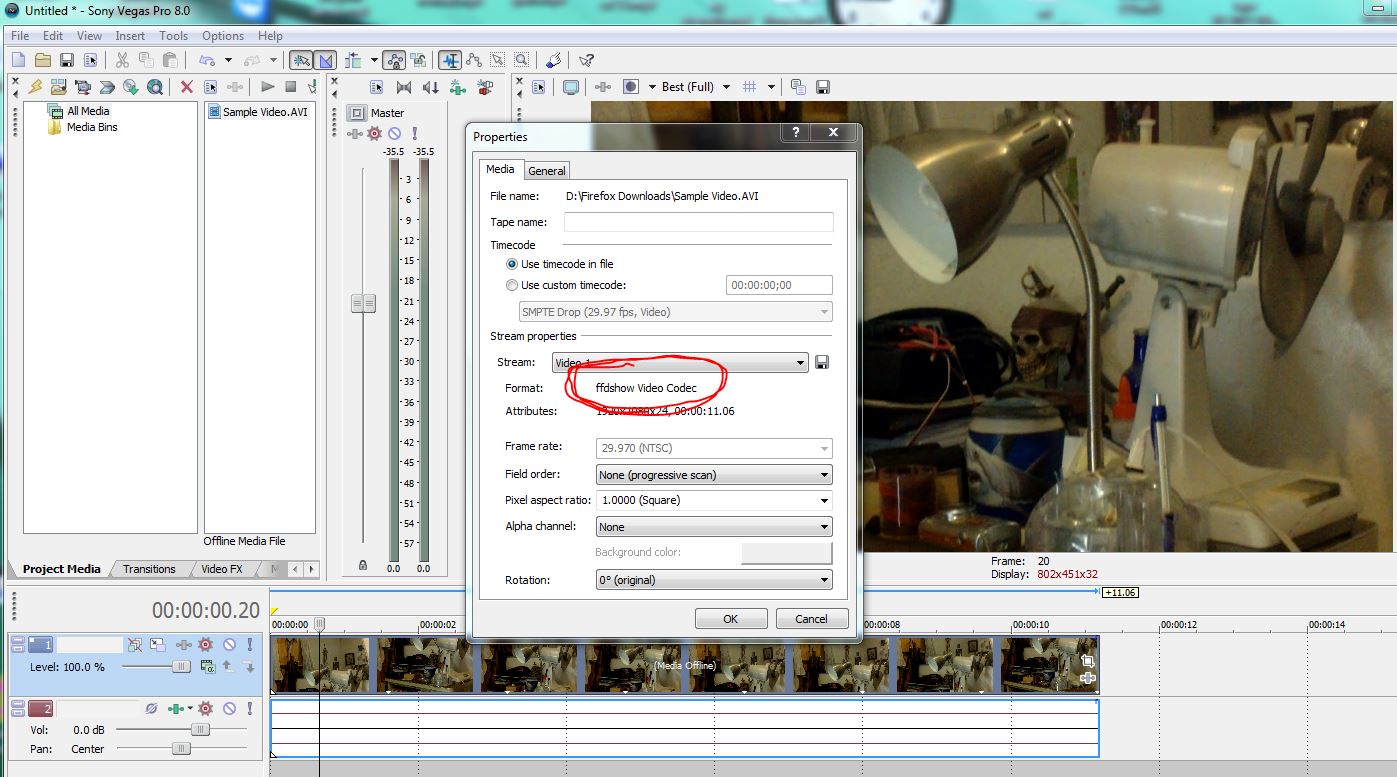
Task: Click the Properties dialog help question button
Action: pyautogui.click(x=795, y=132)
